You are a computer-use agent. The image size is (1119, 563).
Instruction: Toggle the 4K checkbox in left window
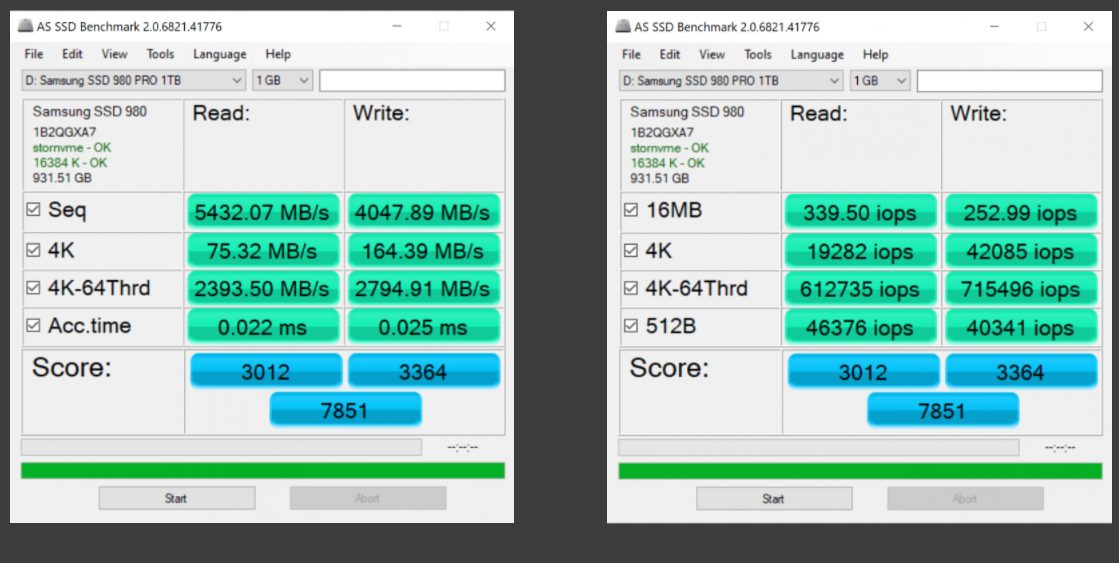33,250
